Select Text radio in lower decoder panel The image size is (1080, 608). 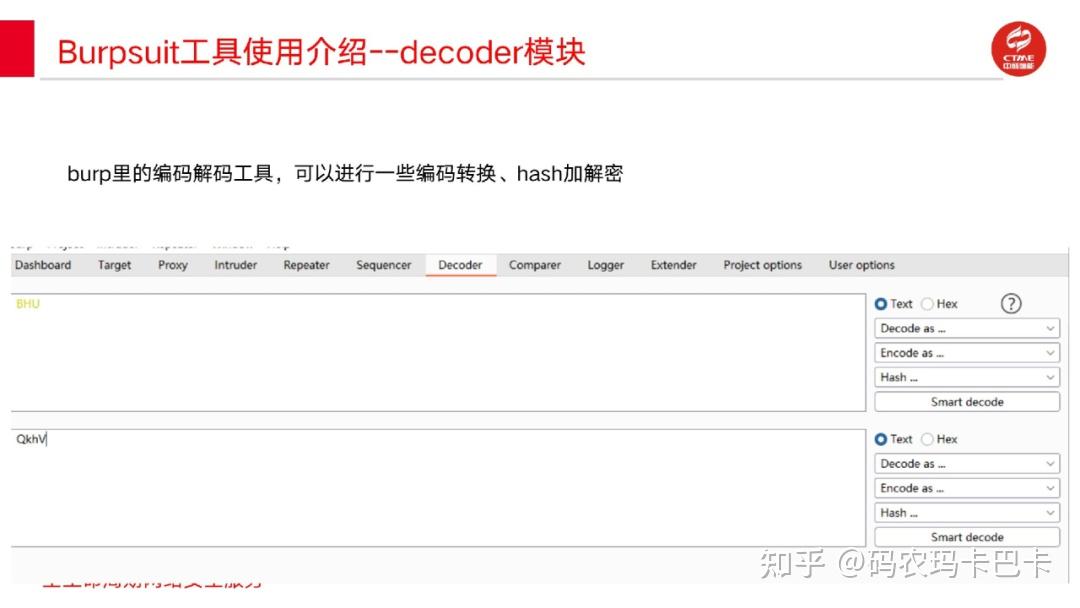(881, 439)
